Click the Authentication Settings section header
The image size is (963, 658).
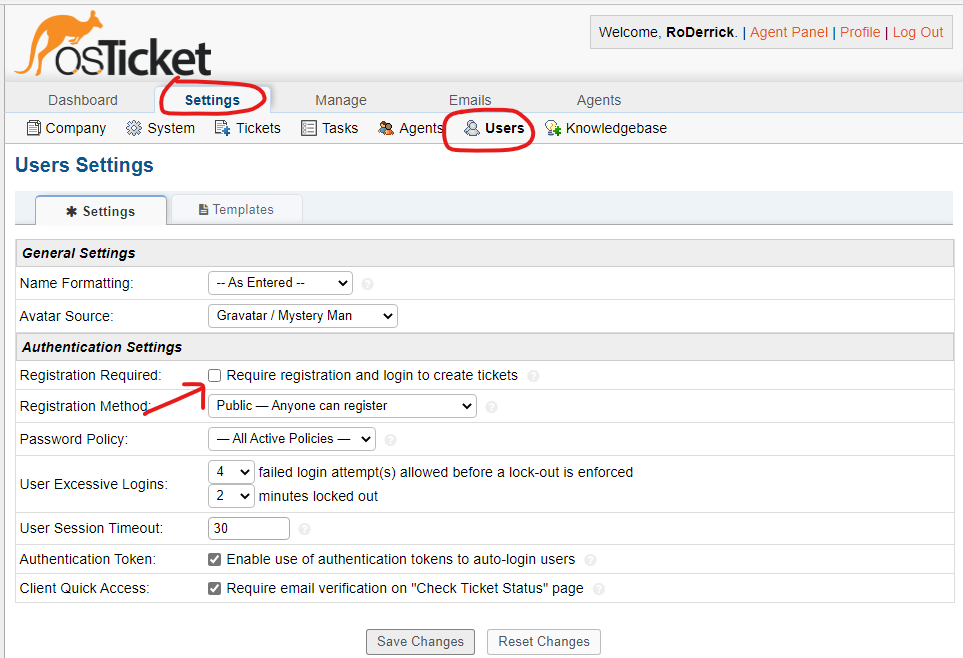(x=485, y=347)
